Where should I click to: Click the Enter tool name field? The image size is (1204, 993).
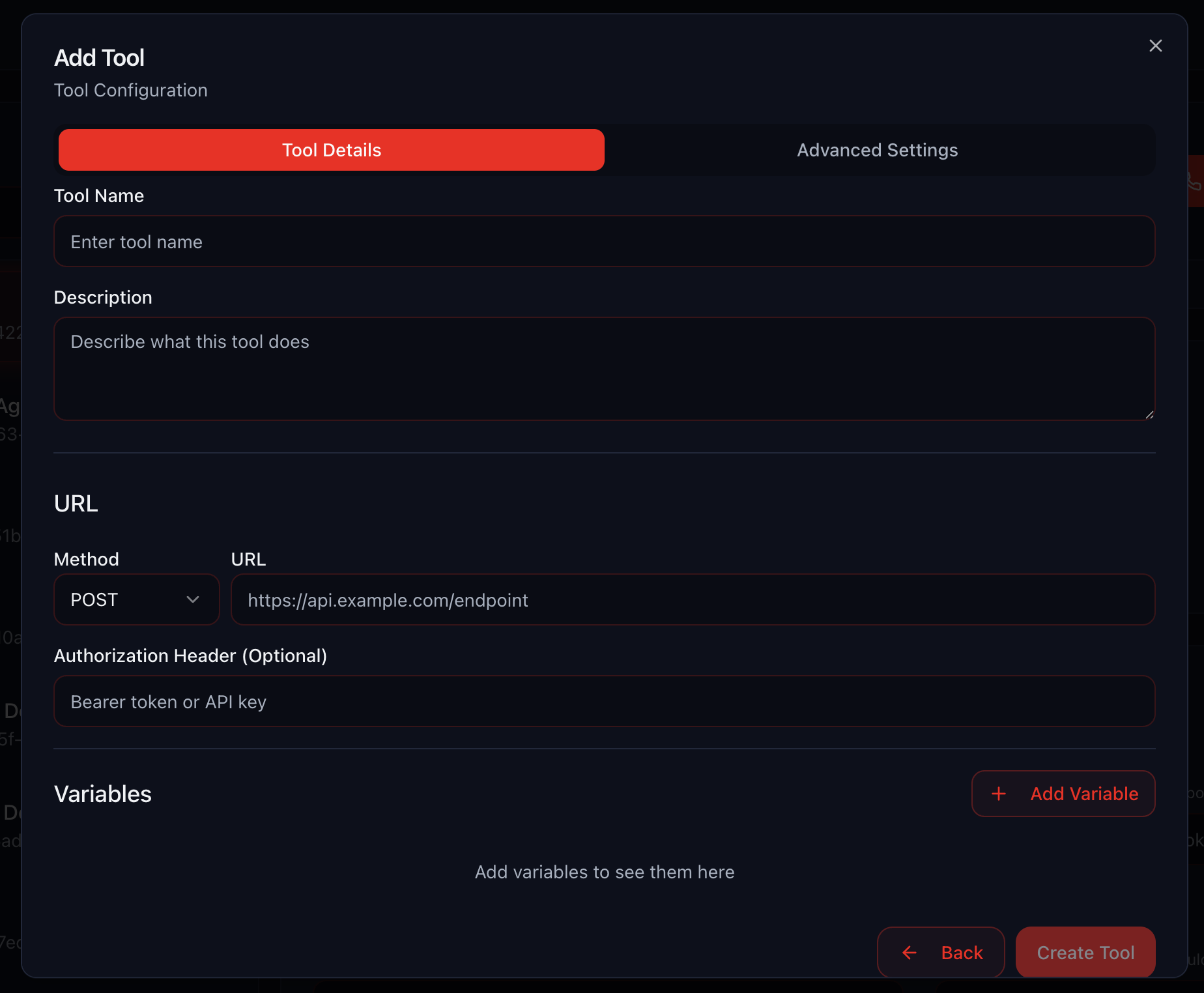point(605,241)
